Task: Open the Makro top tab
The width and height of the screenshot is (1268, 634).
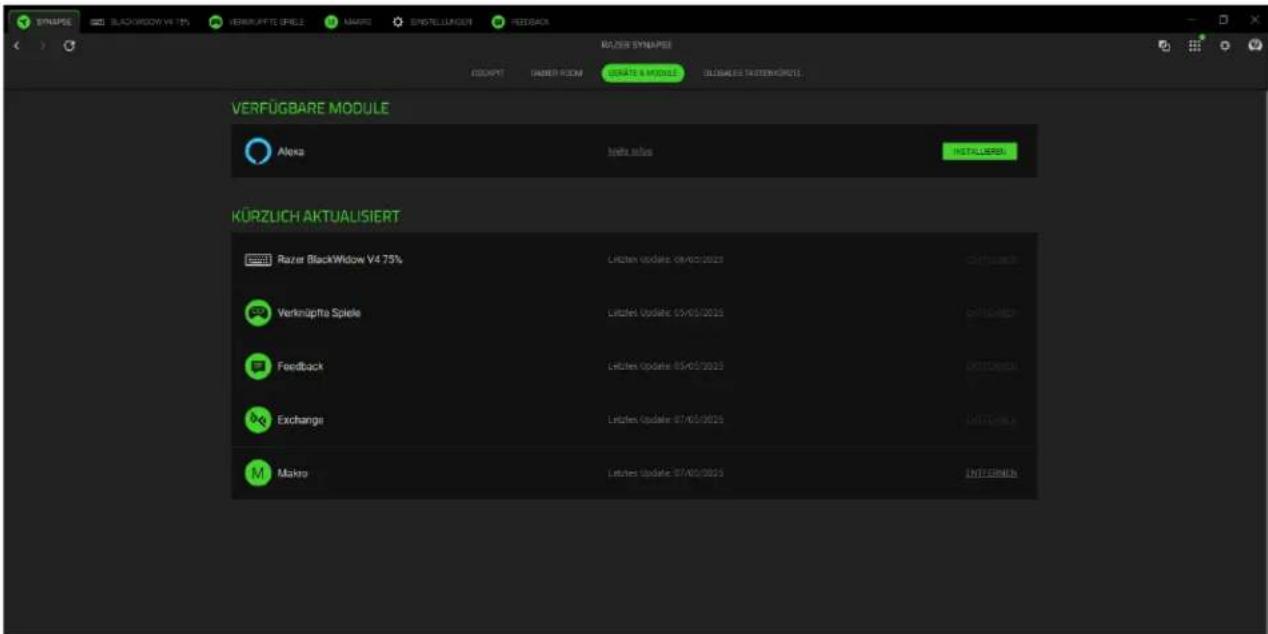Action: coord(349,21)
